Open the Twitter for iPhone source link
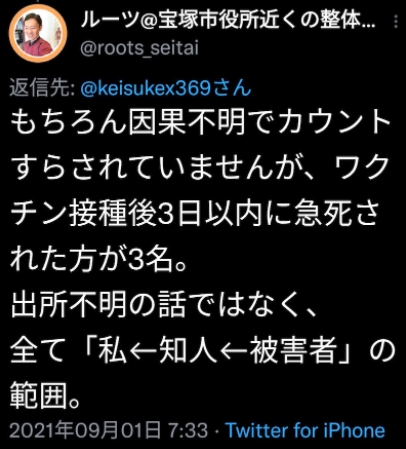Screen dimensions: 406x449 tap(305, 430)
